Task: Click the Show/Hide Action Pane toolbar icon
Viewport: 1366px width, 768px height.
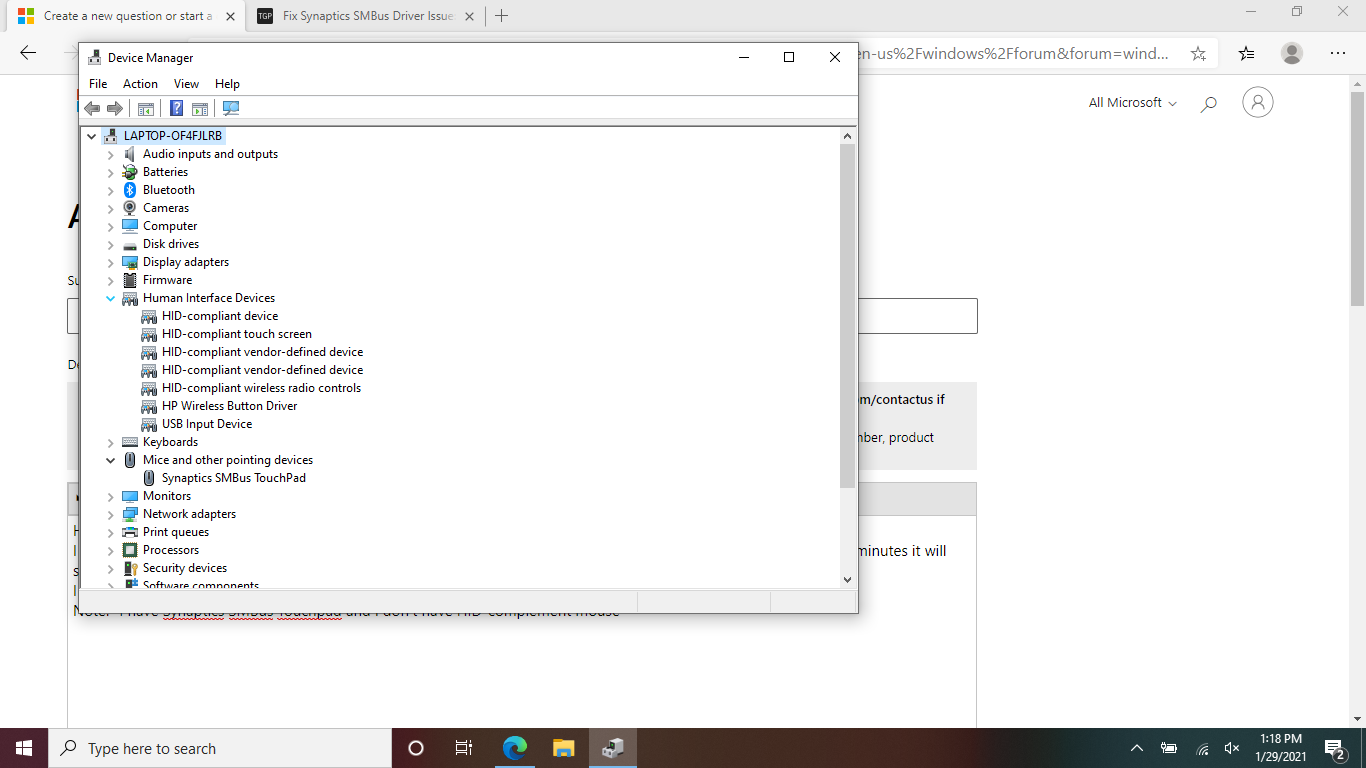Action: tap(200, 108)
